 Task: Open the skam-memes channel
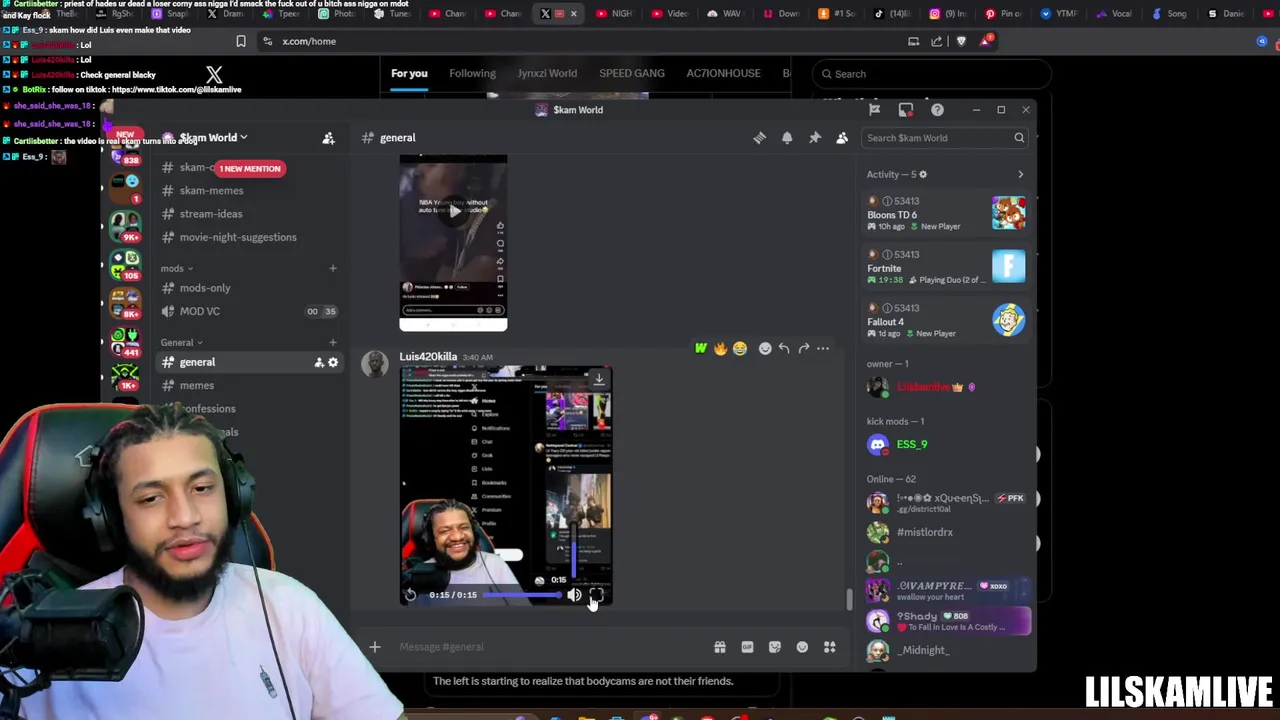coord(211,190)
